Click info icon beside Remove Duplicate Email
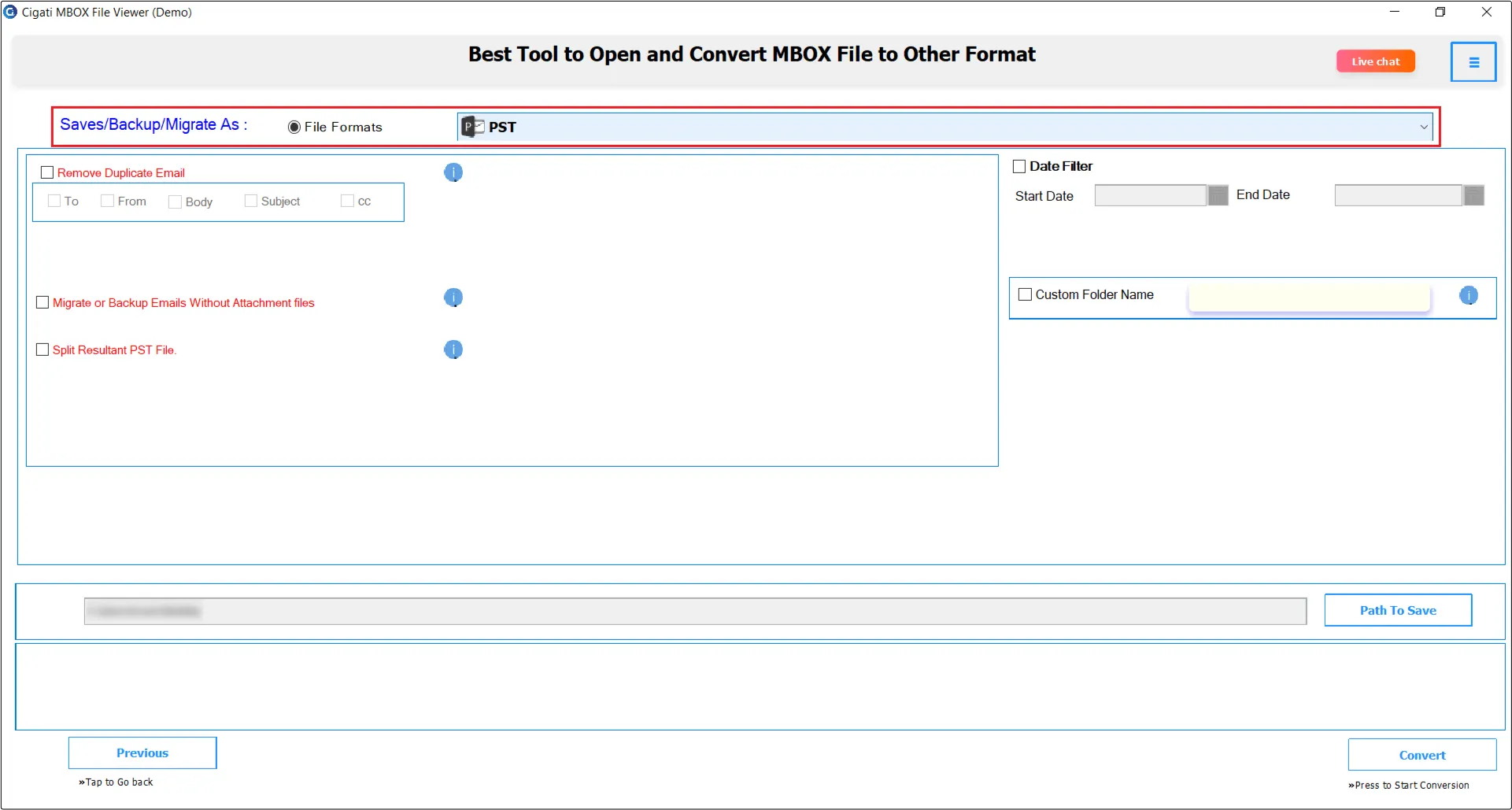 coord(453,172)
